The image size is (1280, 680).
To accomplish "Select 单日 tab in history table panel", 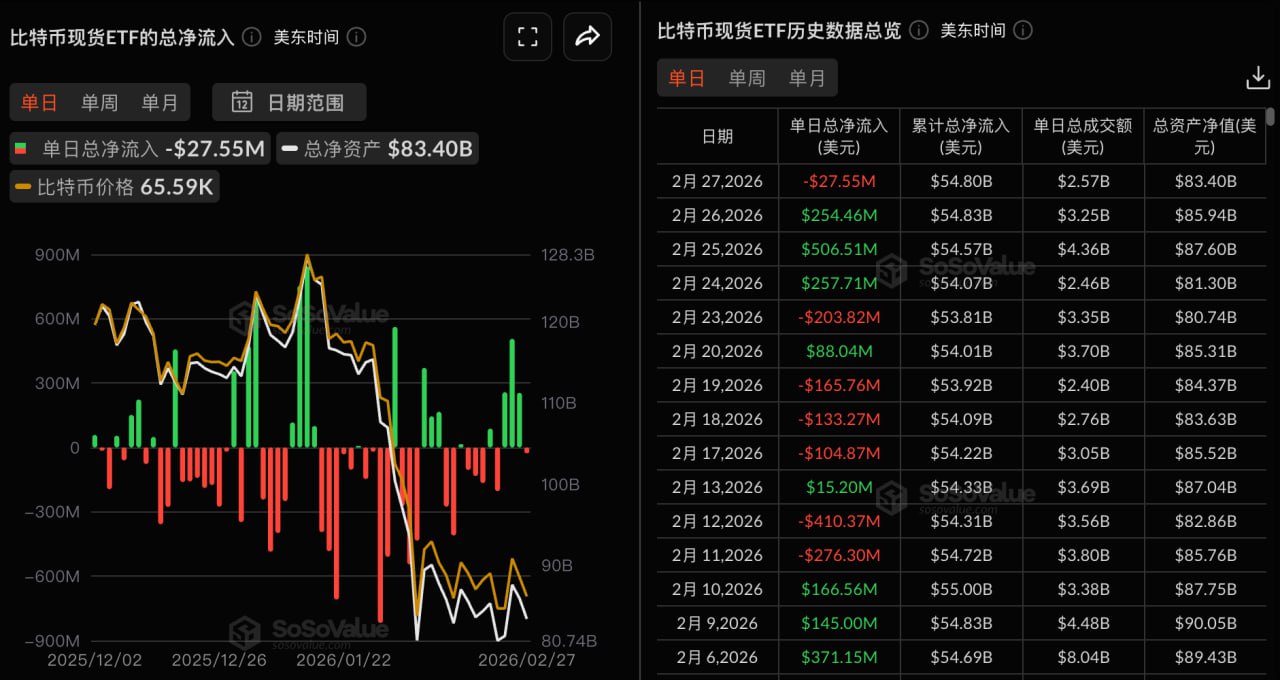I will click(x=687, y=78).
